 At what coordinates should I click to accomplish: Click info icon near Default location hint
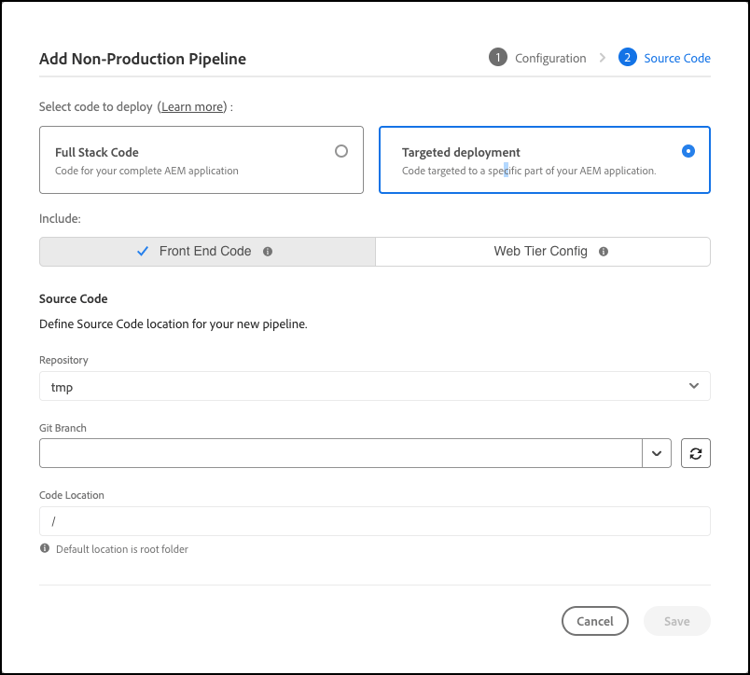[45, 549]
